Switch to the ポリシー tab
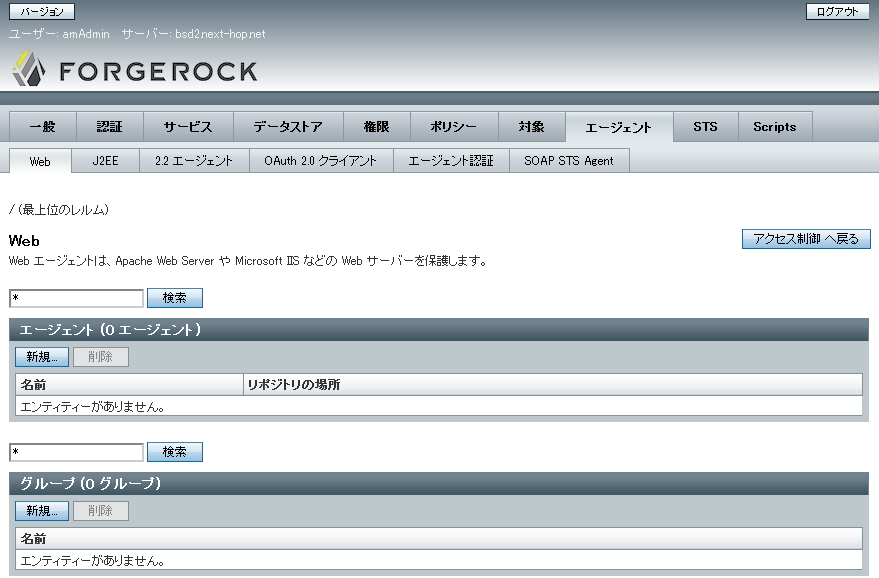The width and height of the screenshot is (879, 578). [452, 127]
